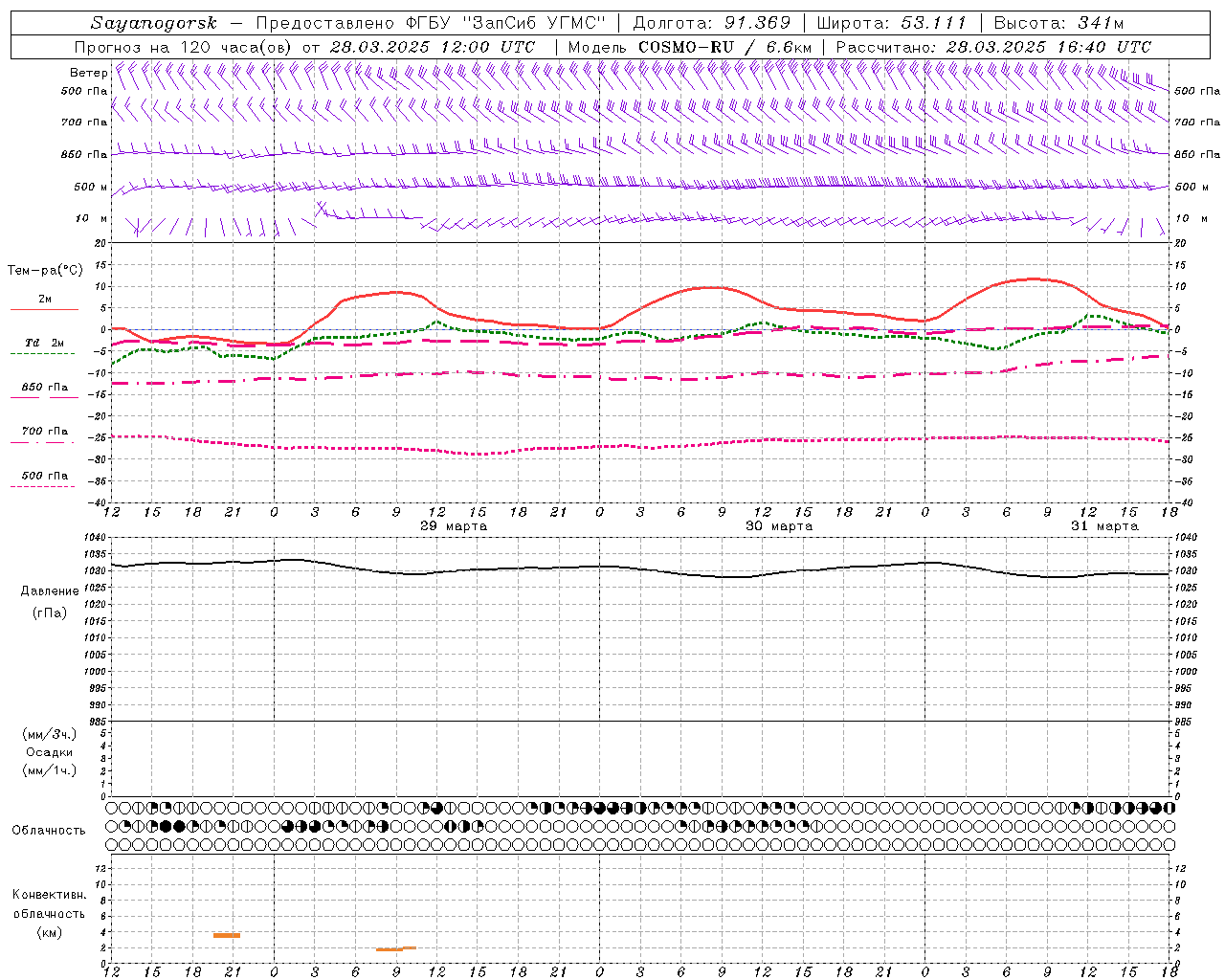Viewport: 1225px width, 980px height.
Task: Click the Давление pressure axis label
Action: tap(49, 591)
